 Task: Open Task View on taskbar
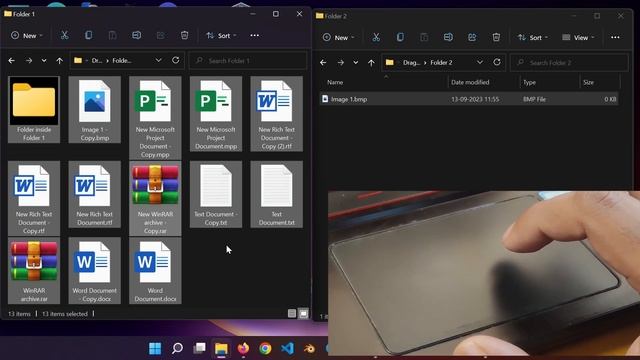click(x=199, y=348)
